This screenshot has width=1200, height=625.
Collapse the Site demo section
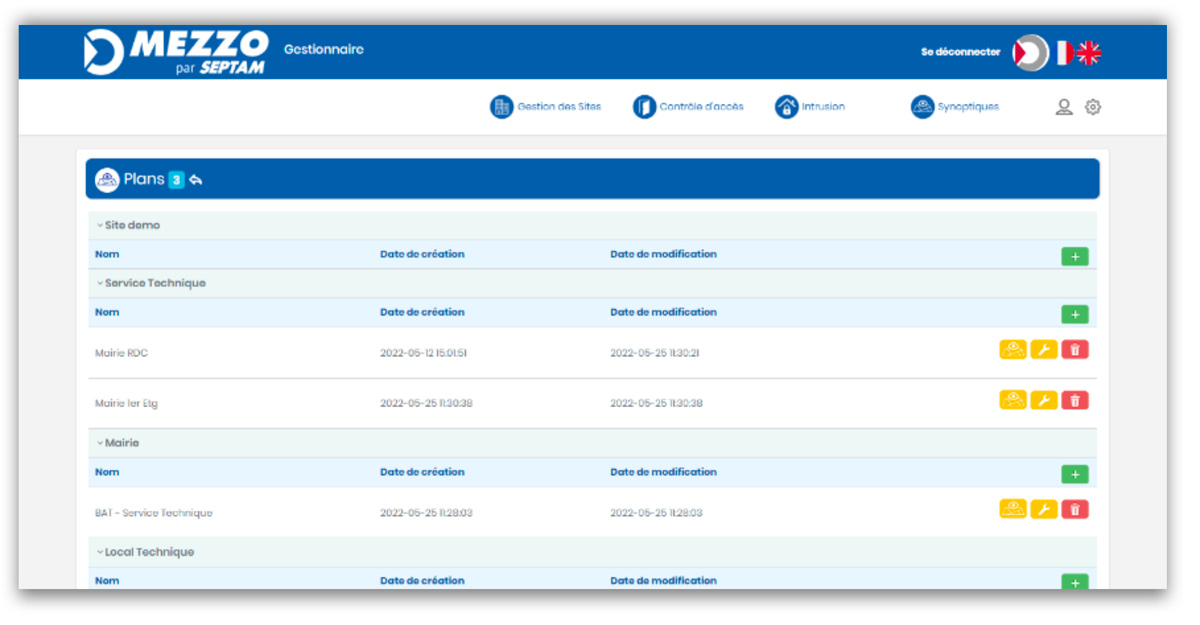[x=100, y=226]
